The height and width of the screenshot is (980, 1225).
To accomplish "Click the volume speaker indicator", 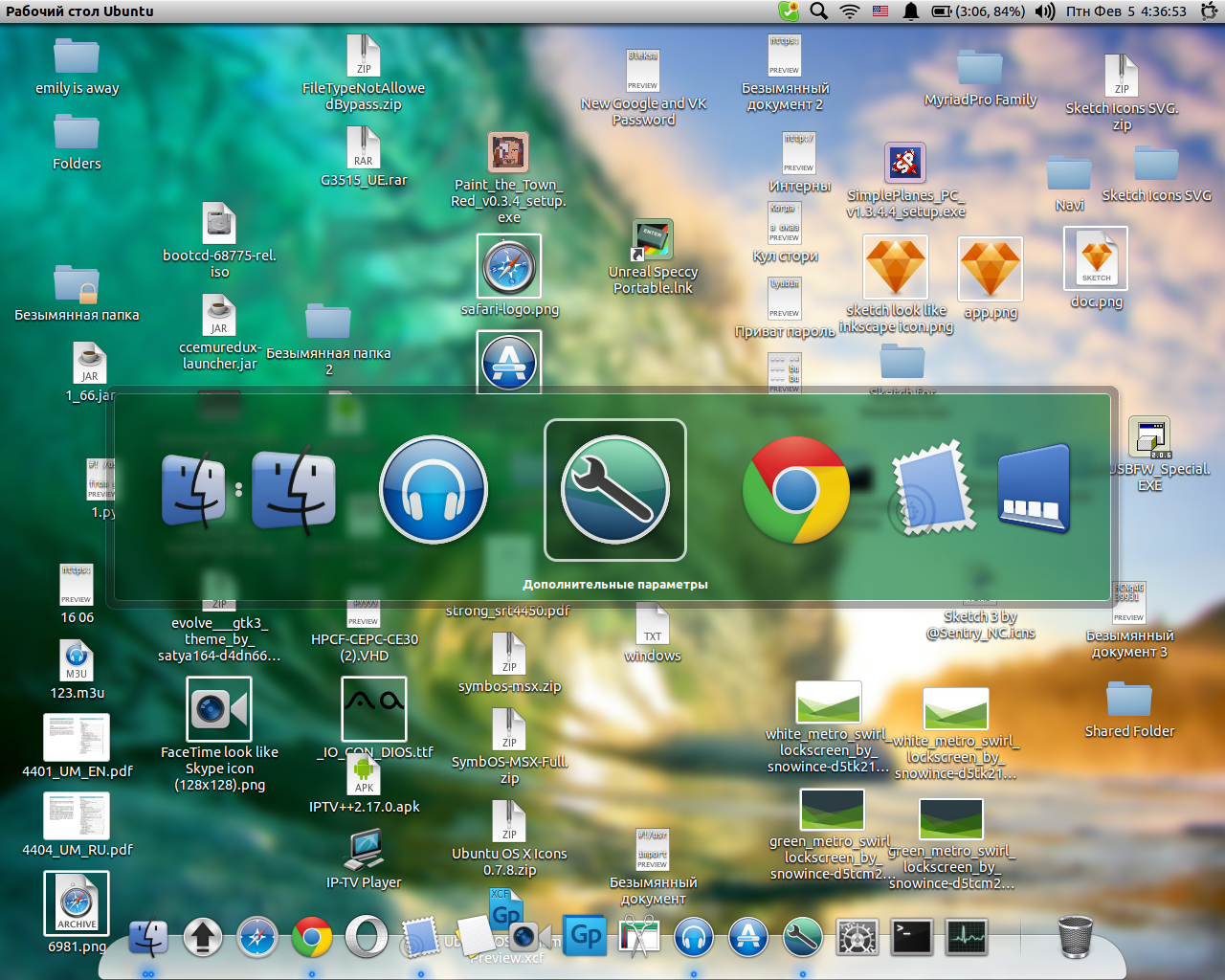I will (x=1045, y=11).
